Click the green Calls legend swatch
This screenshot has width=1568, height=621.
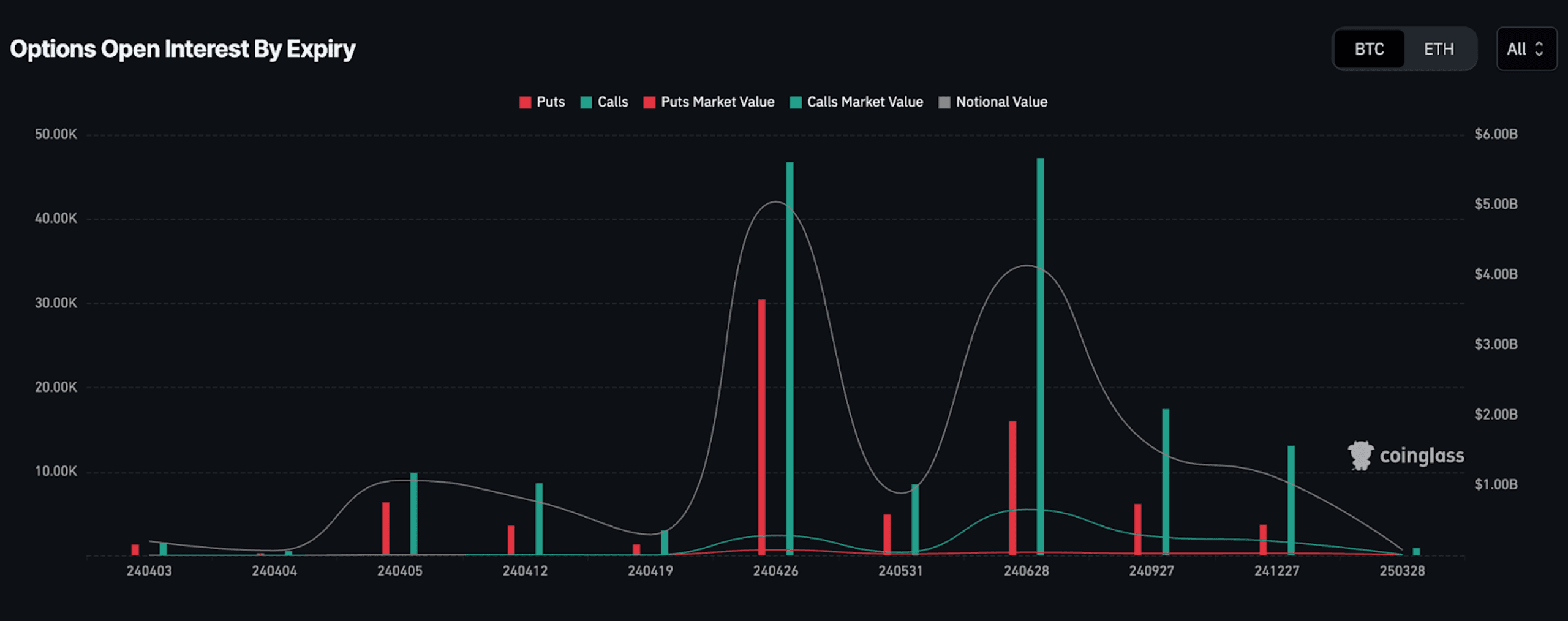tap(586, 102)
